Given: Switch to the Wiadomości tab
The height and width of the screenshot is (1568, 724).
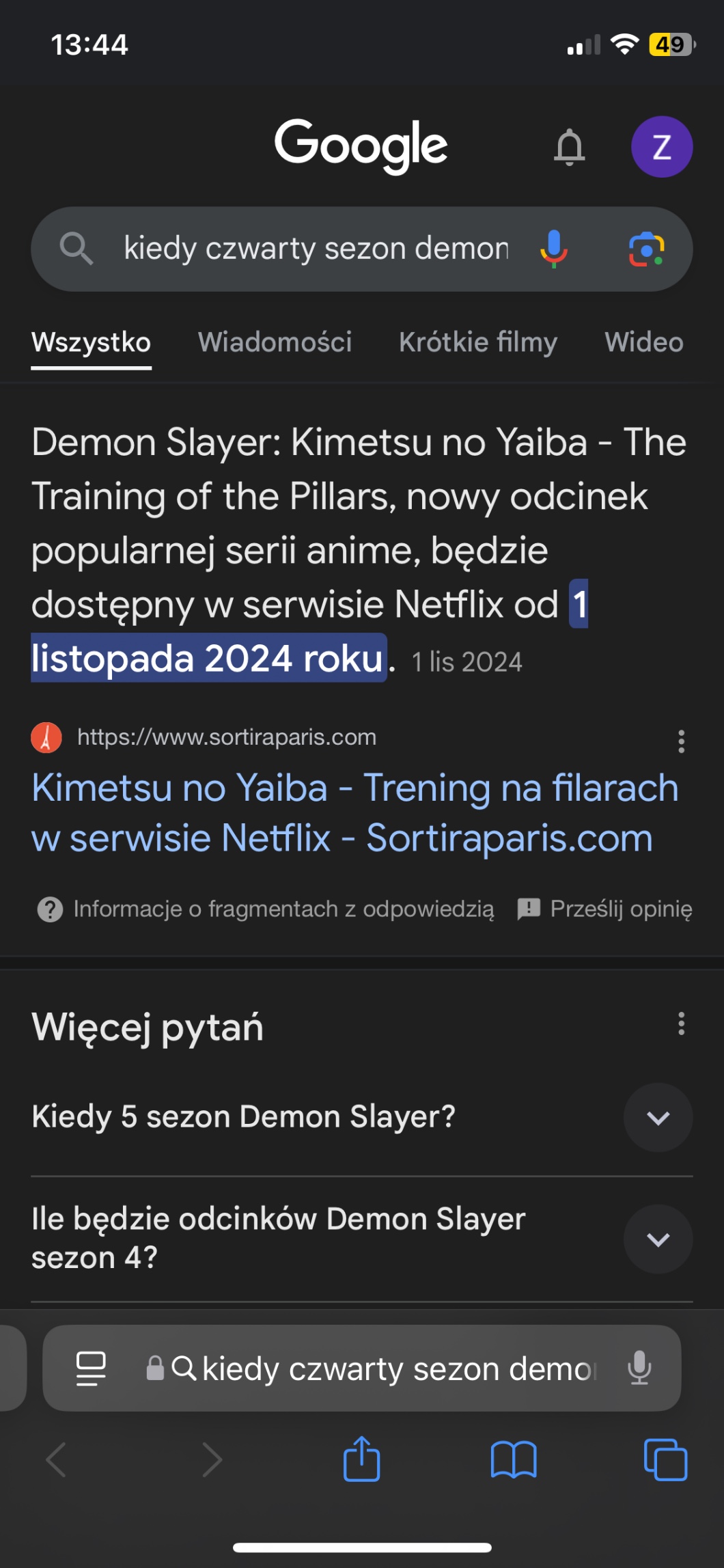Looking at the screenshot, I should [275, 342].
